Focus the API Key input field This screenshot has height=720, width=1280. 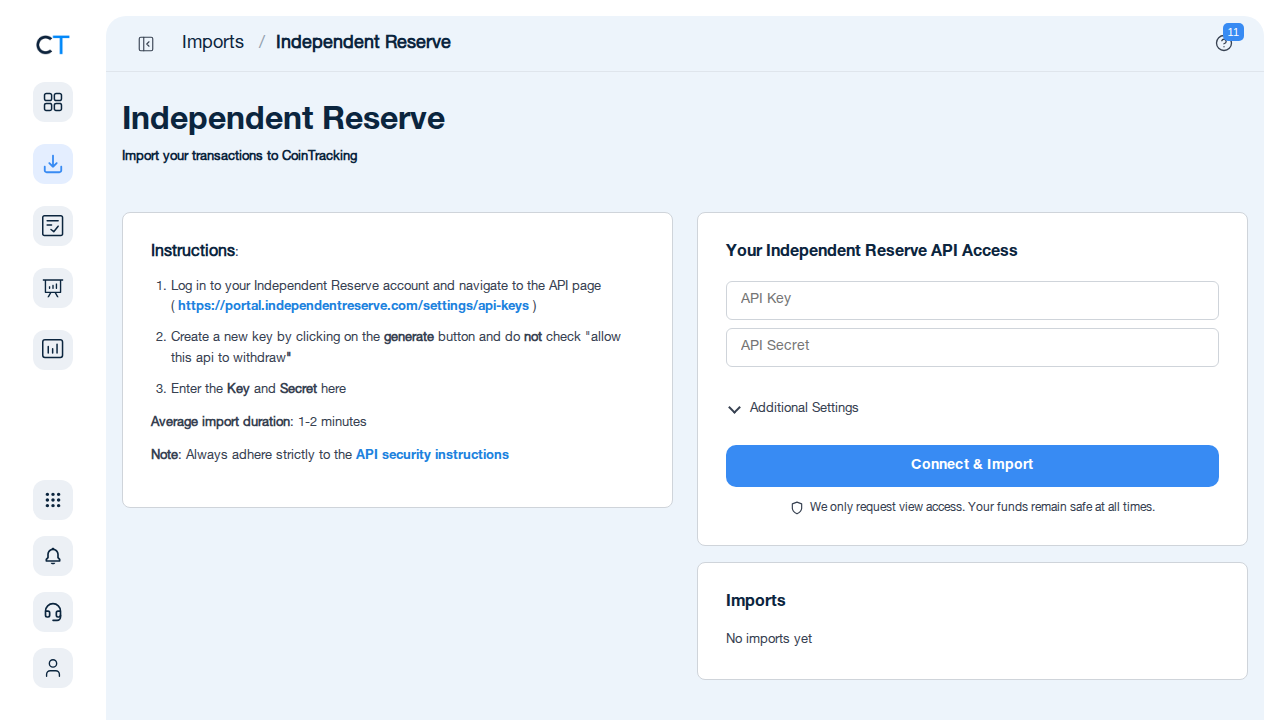pyautogui.click(x=972, y=300)
